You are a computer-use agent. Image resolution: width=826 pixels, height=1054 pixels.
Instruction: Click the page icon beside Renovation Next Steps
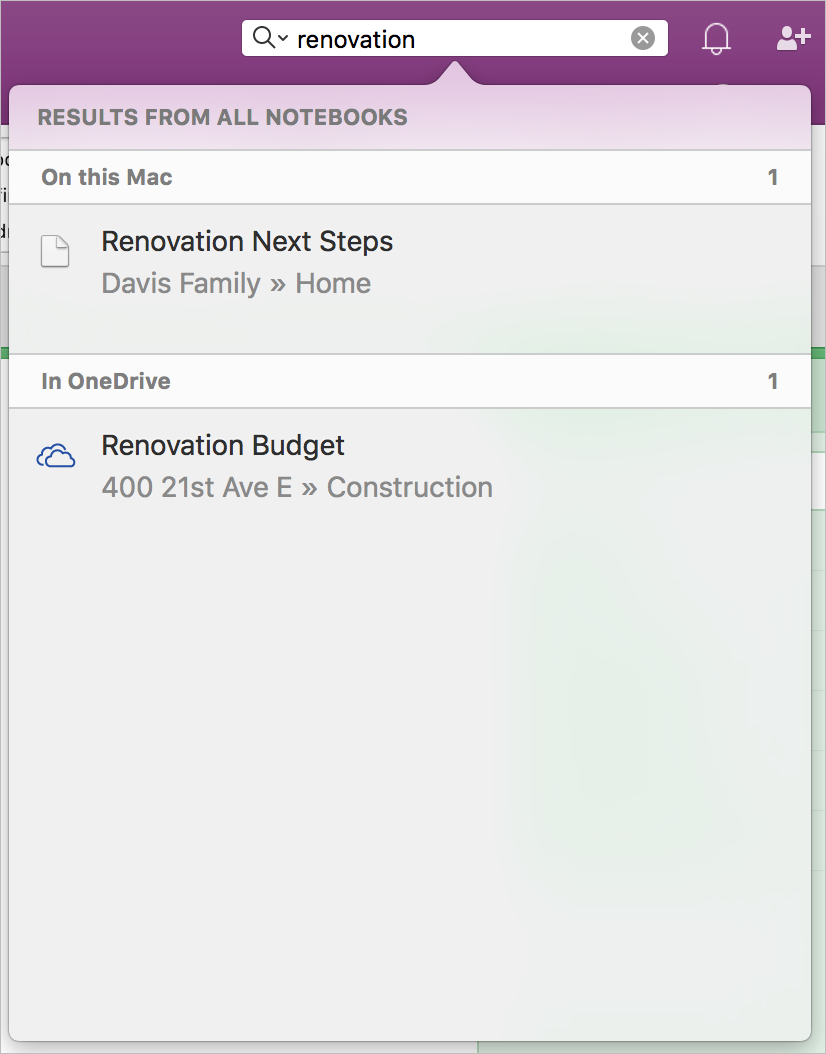(55, 251)
